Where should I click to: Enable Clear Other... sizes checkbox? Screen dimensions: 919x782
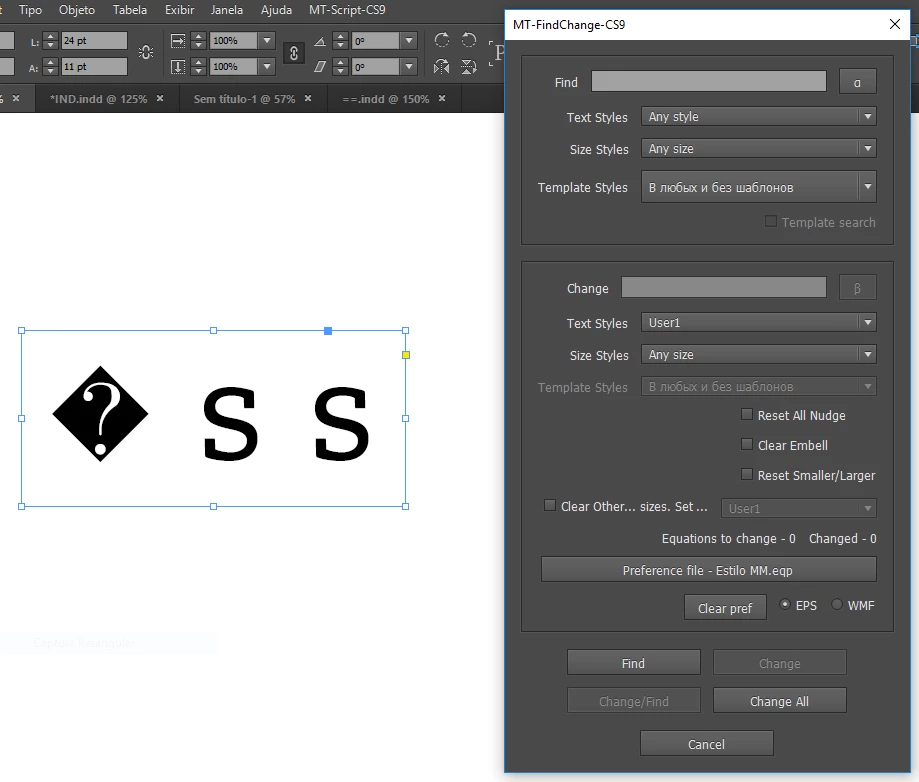pos(550,505)
